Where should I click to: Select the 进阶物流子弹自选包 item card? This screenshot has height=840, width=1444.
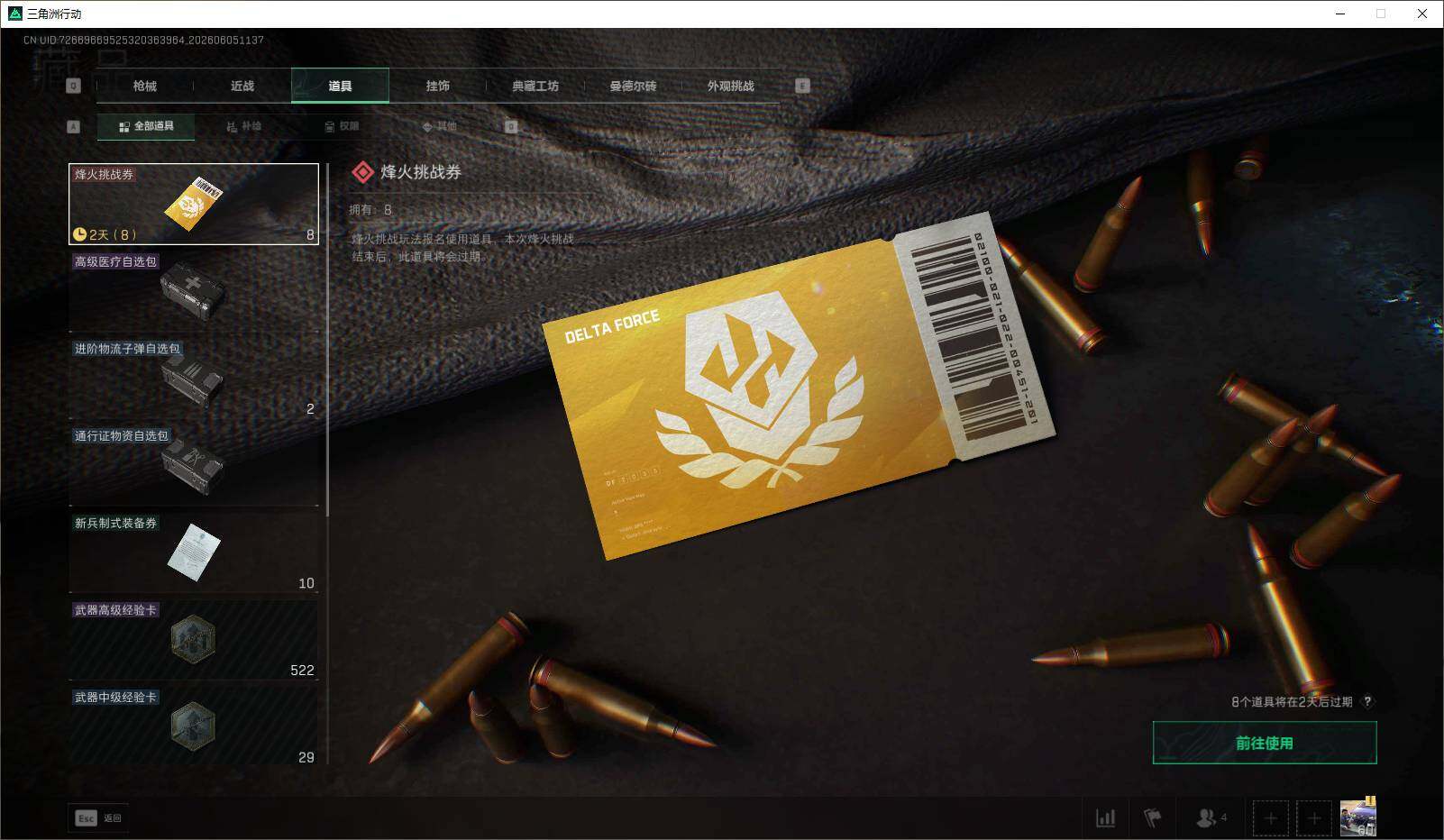(194, 379)
